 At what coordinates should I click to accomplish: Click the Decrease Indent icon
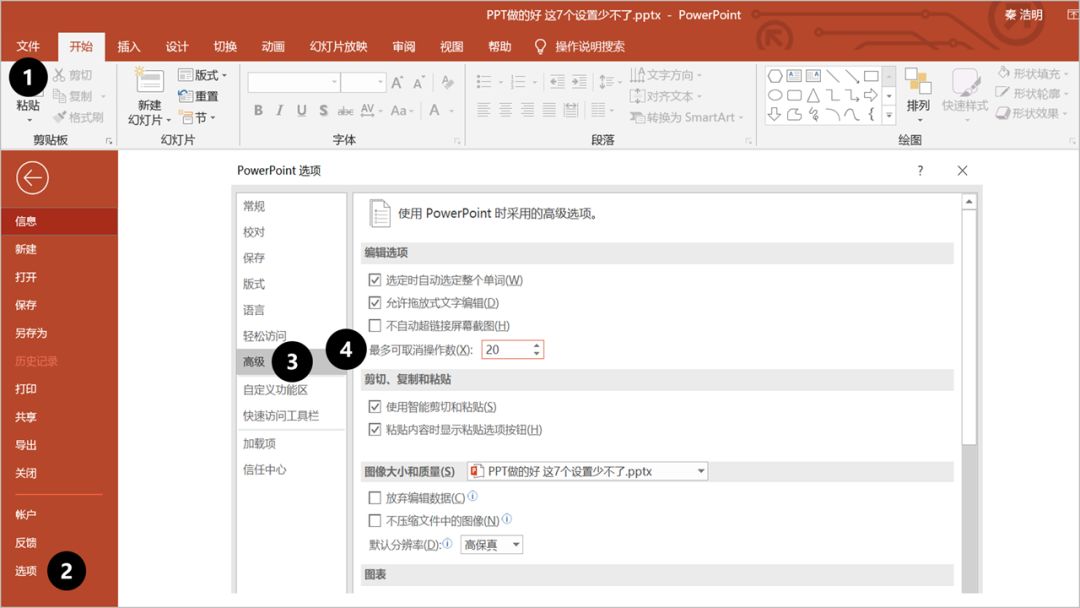tap(557, 83)
